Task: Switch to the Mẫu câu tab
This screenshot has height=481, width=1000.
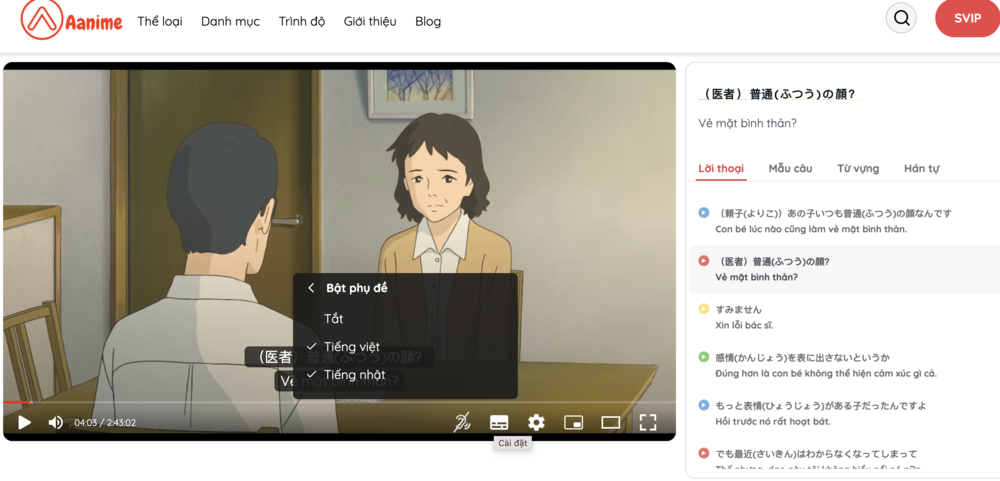Action: point(790,168)
